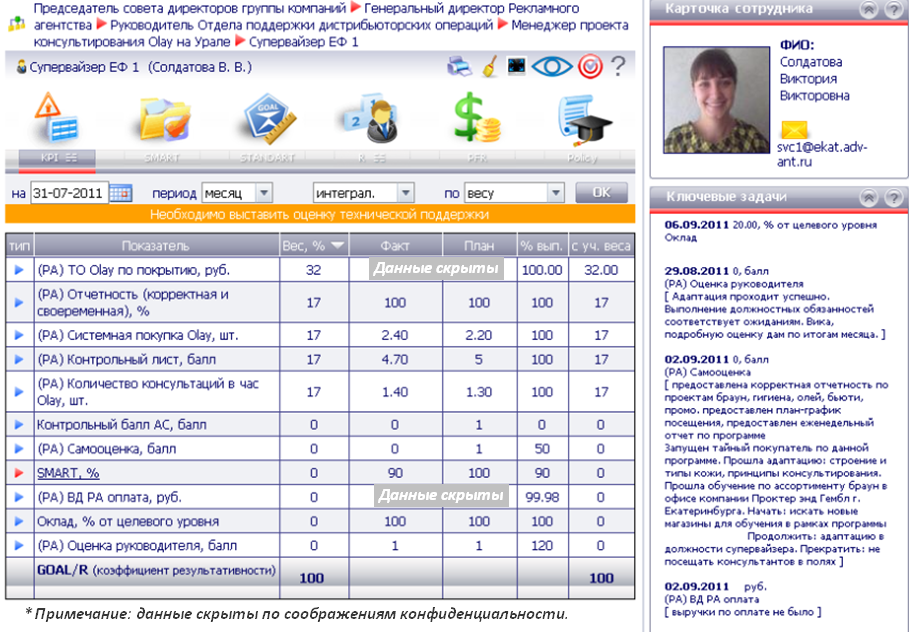Click the KPI warning-table icon
The height and width of the screenshot is (632, 909).
click(56, 118)
